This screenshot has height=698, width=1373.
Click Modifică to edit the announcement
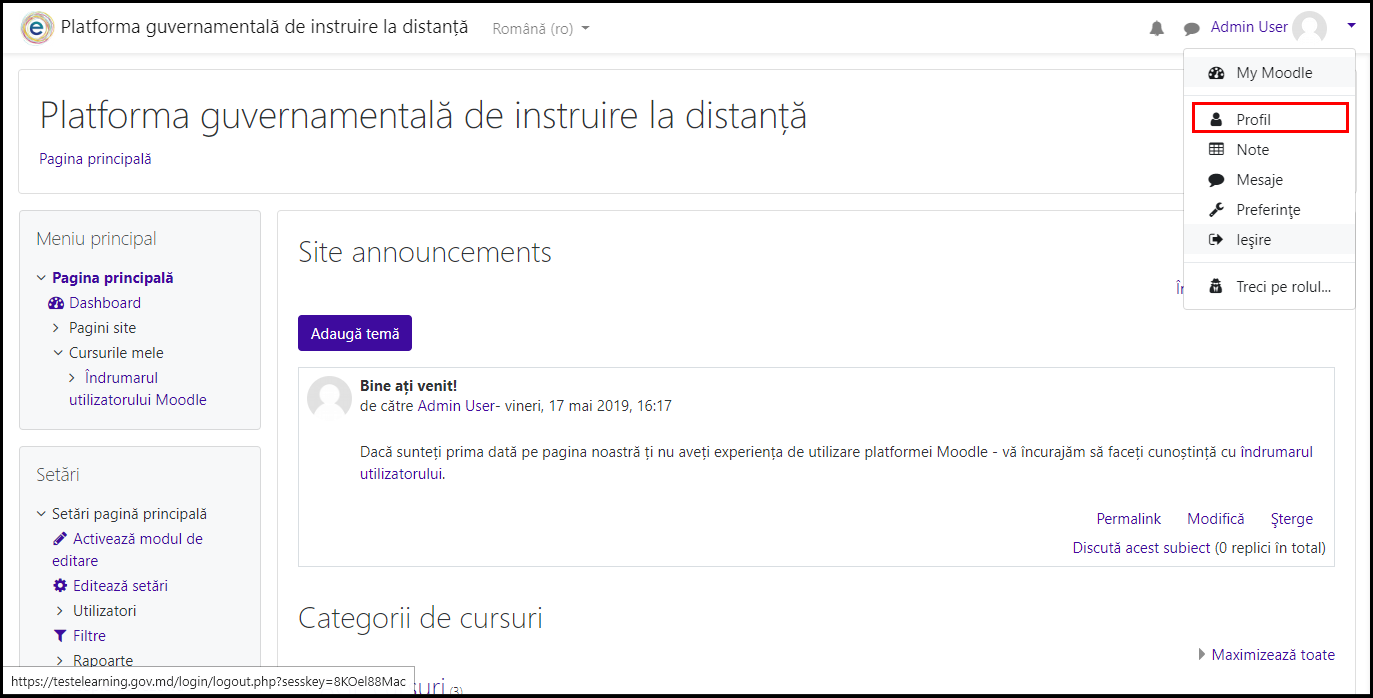(x=1216, y=519)
